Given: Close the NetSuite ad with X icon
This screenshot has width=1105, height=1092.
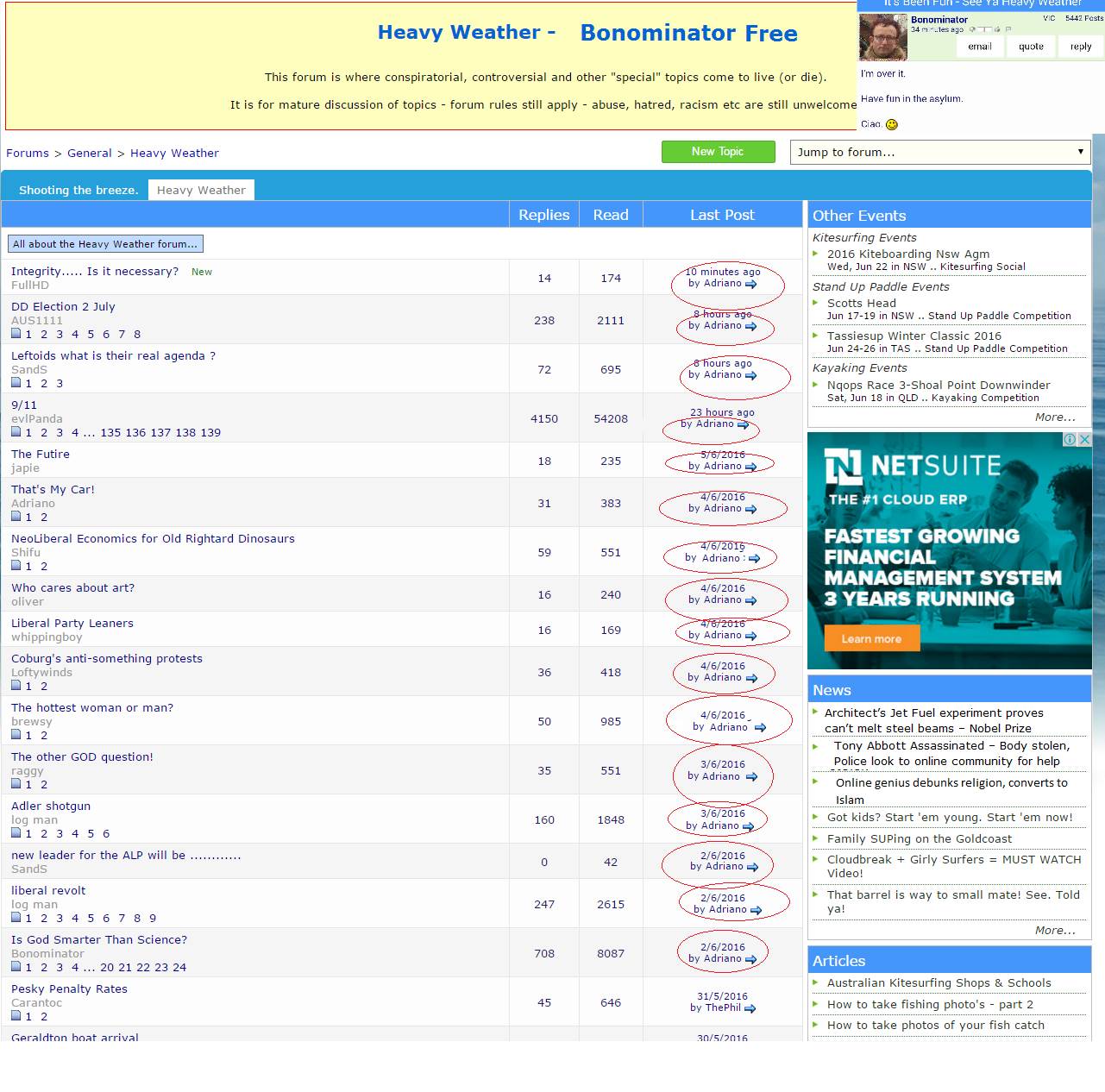Looking at the screenshot, I should click(1085, 439).
